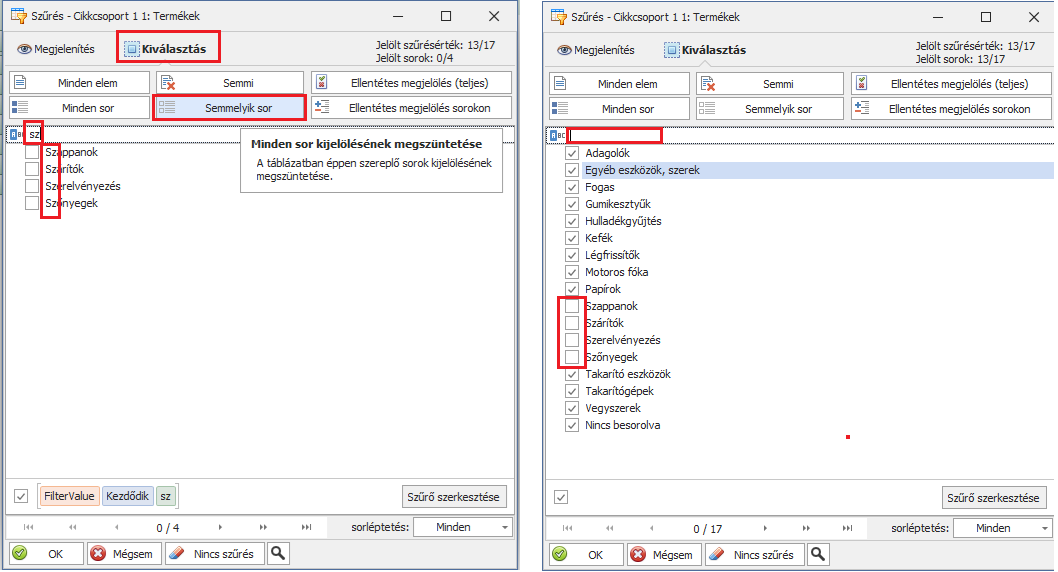Confirm with OK in right window
The image size is (1058, 572).
(586, 554)
